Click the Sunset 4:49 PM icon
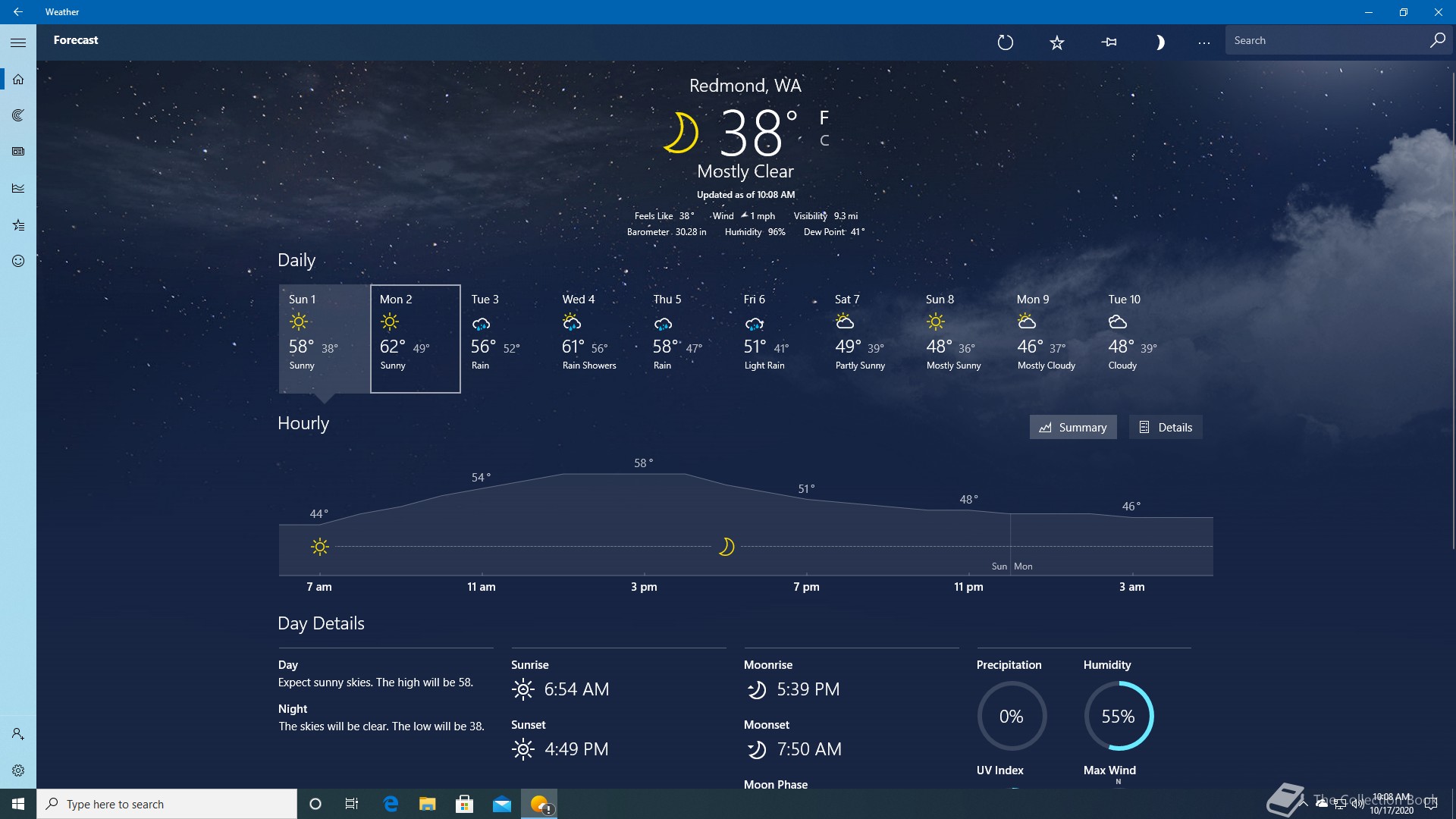 pos(522,749)
